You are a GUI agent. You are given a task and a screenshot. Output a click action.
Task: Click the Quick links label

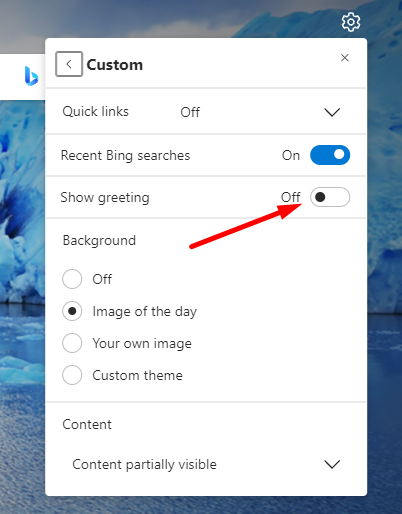95,112
